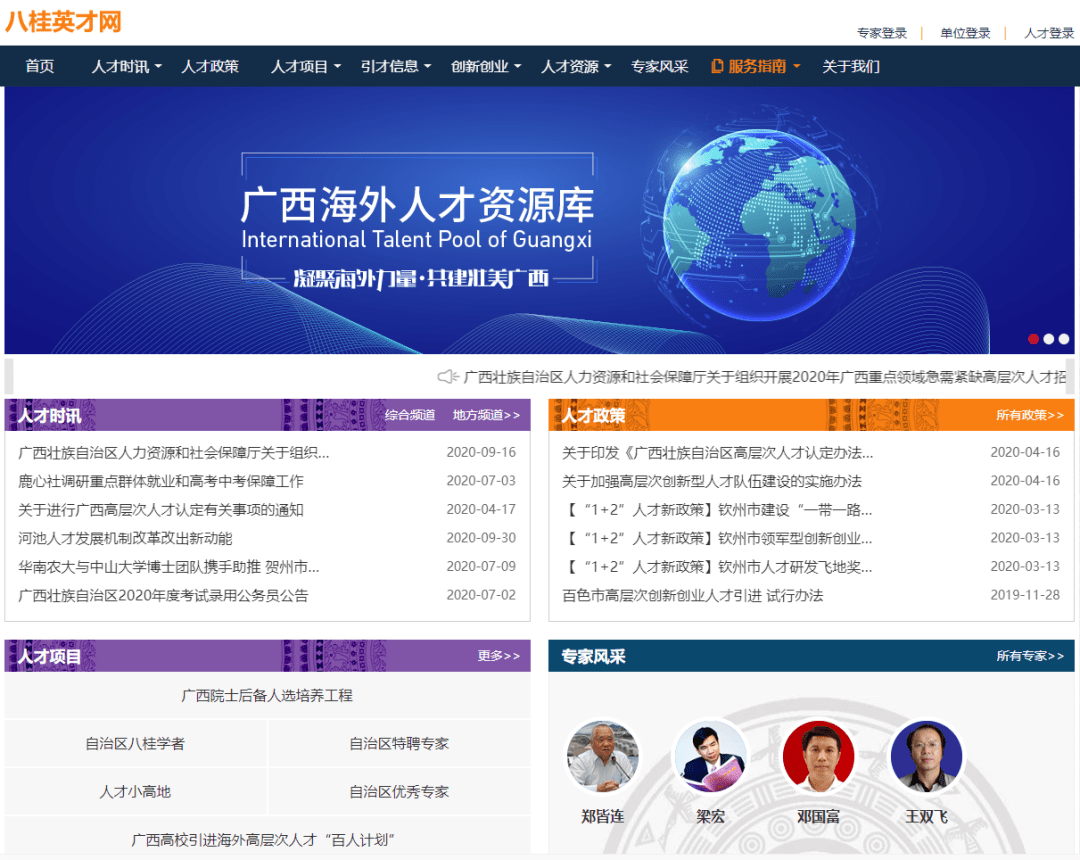Click expert 邓国富's portrait photo

coord(818,756)
